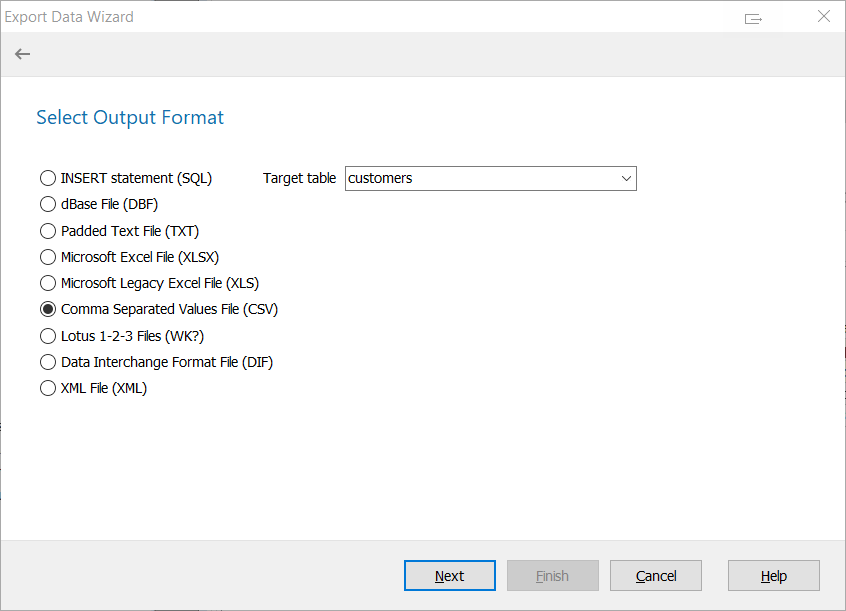Click the Finish button
The width and height of the screenshot is (846, 611).
coord(552,576)
